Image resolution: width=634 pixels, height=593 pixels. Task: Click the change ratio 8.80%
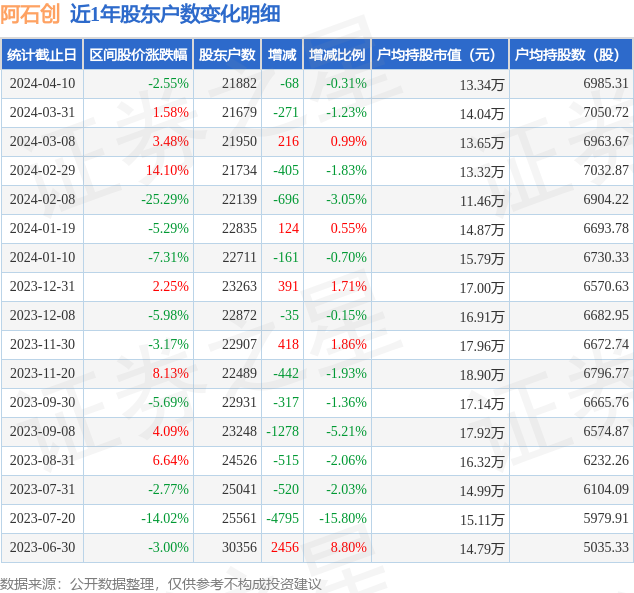[x=349, y=547]
